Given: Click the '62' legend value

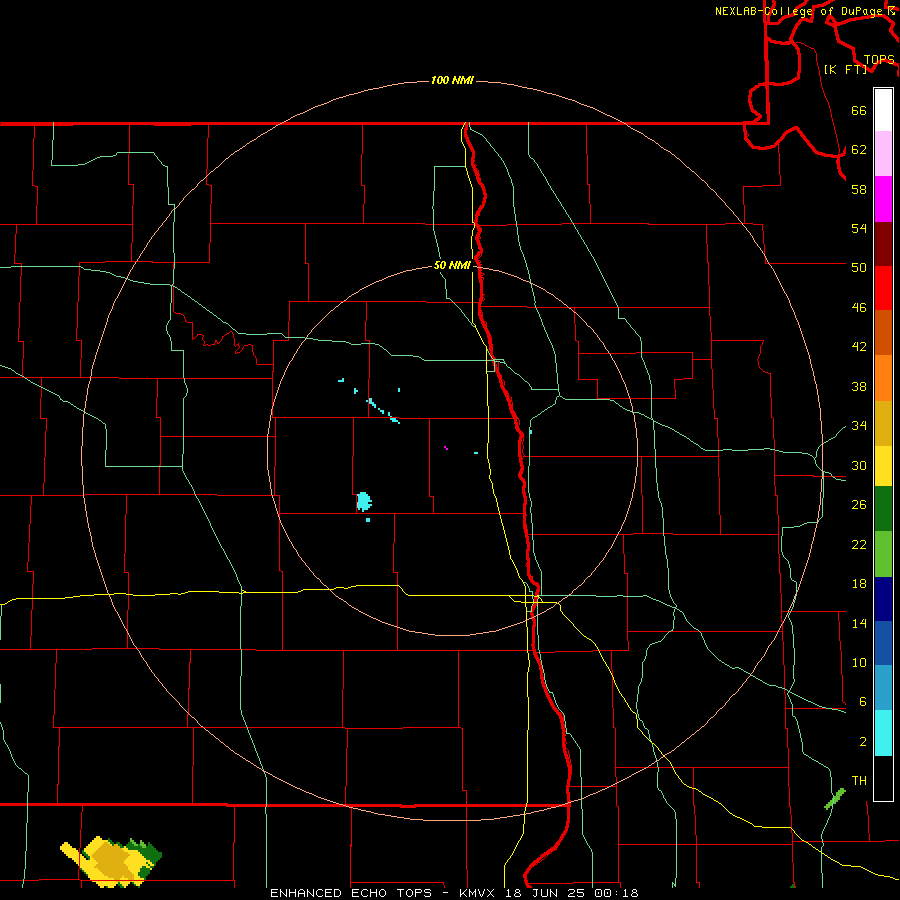Looking at the screenshot, I should 859,149.
